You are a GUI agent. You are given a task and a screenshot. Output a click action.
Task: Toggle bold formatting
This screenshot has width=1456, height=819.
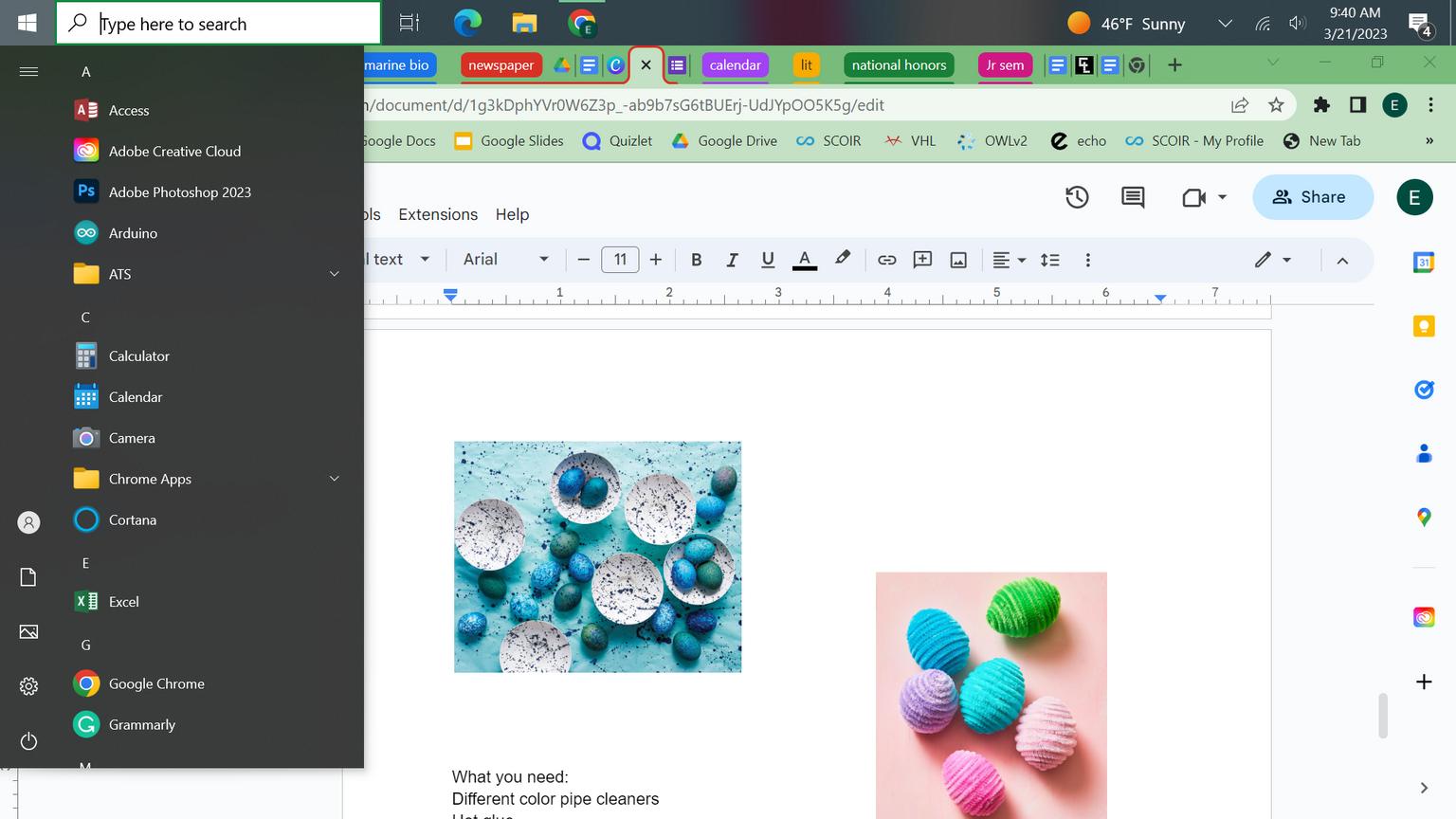[696, 260]
